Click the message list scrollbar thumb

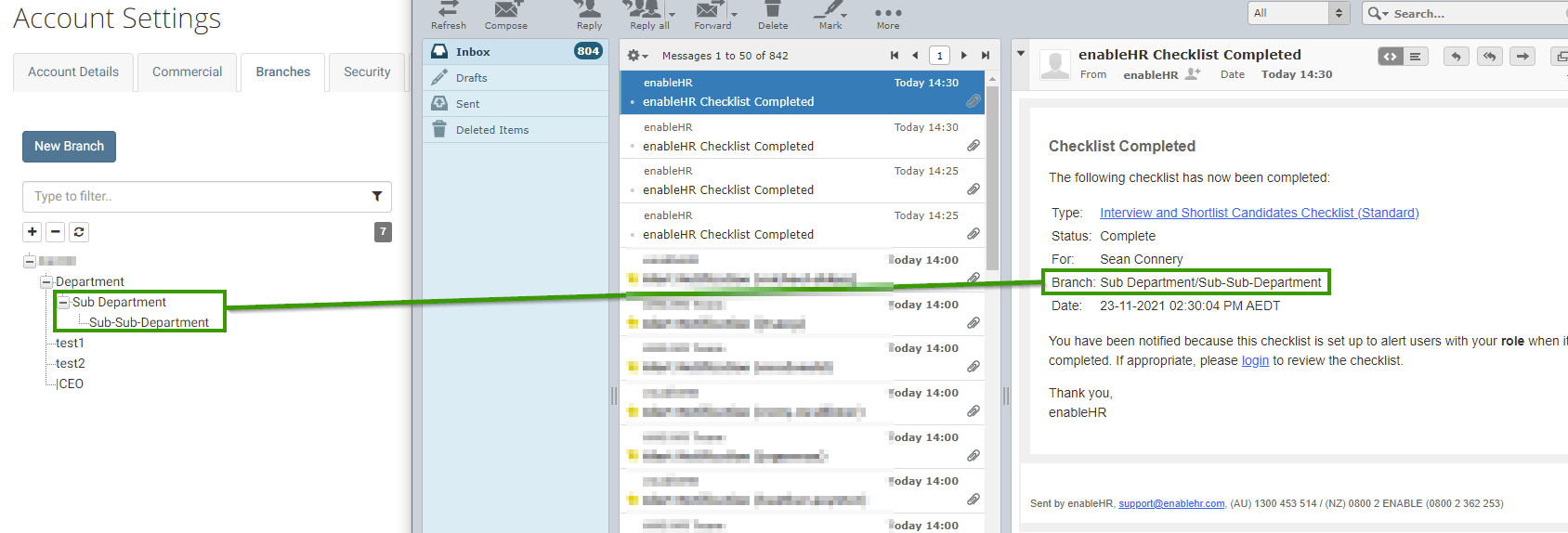point(992,176)
